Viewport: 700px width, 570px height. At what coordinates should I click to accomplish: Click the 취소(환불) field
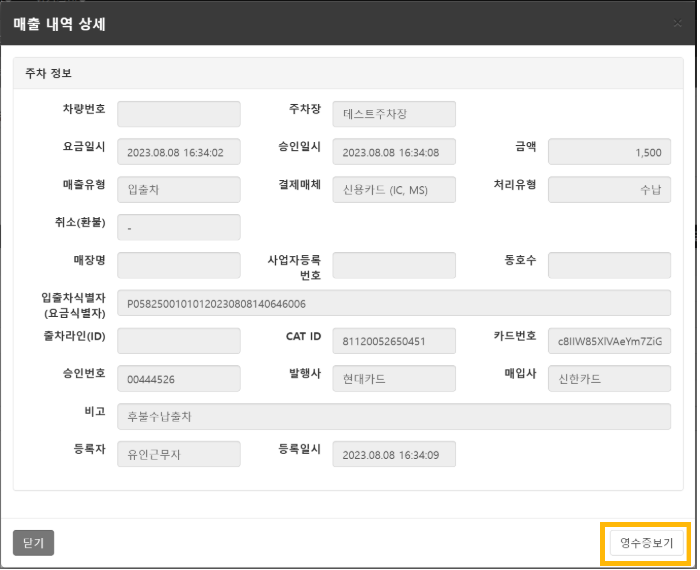click(x=179, y=228)
